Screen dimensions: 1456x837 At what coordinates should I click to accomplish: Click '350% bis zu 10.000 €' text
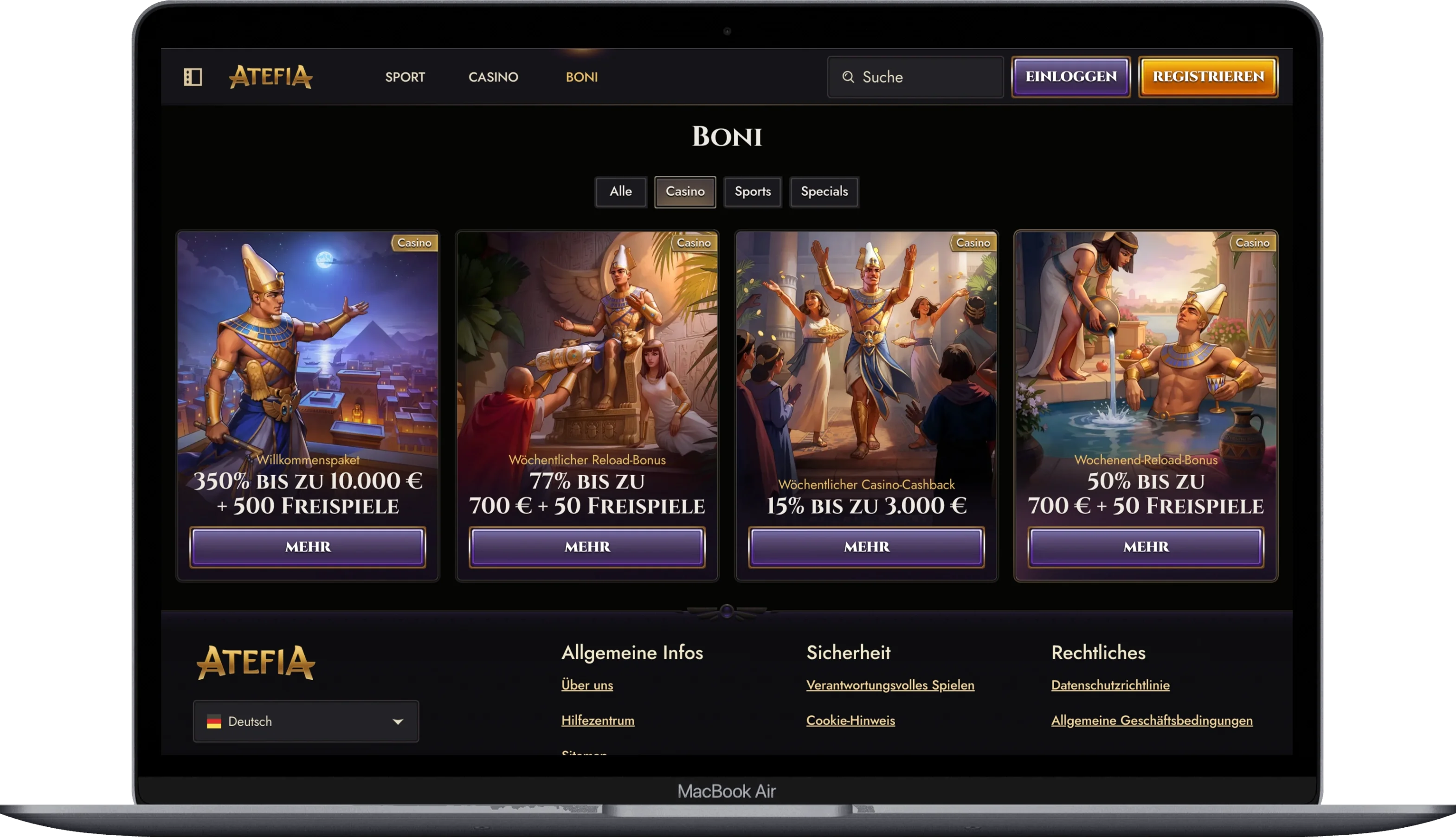(308, 481)
